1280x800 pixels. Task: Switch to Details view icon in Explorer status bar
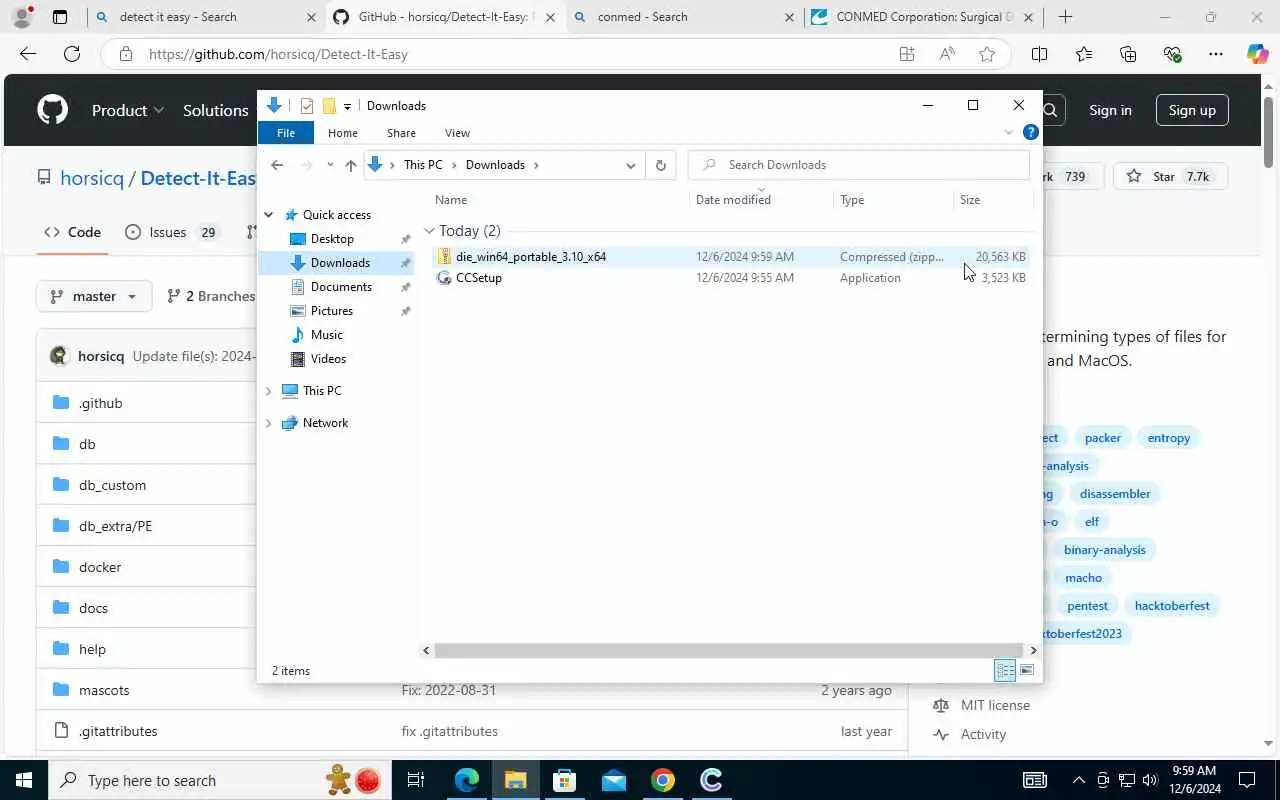pos(1005,670)
